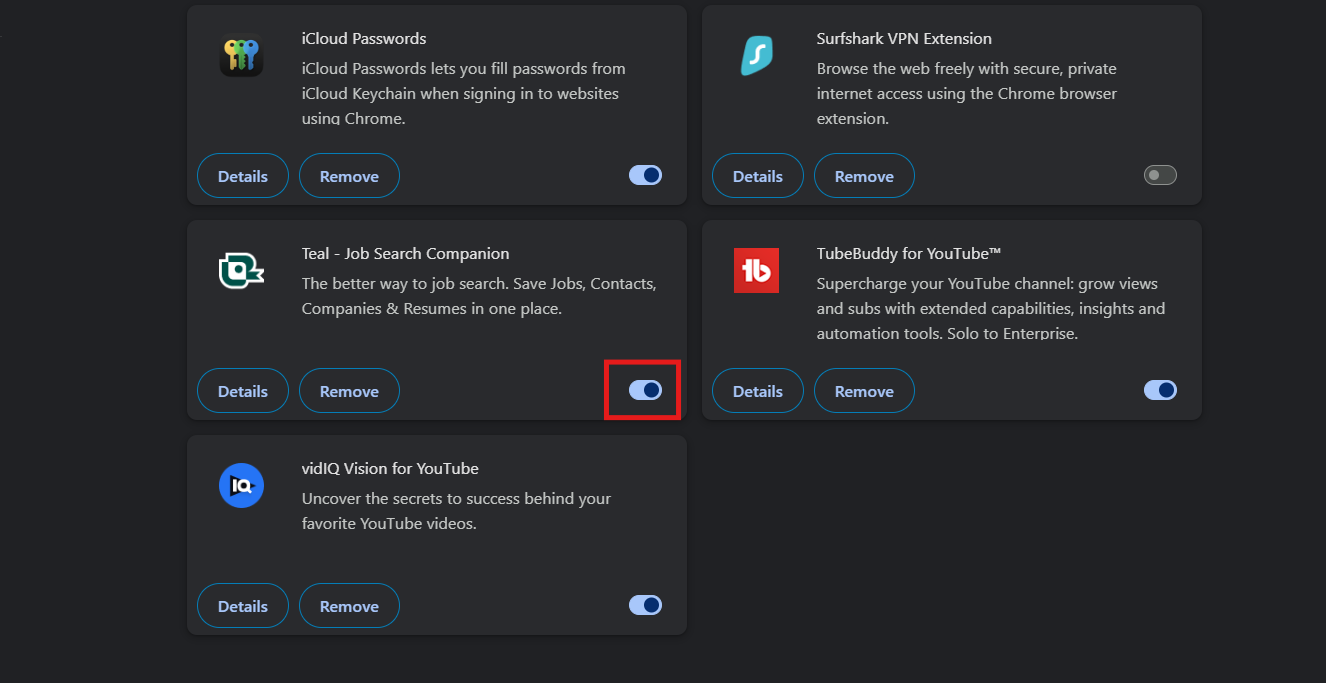Click the TubeBuddy red logo icon
Viewport: 1326px width, 683px height.
[x=756, y=271]
